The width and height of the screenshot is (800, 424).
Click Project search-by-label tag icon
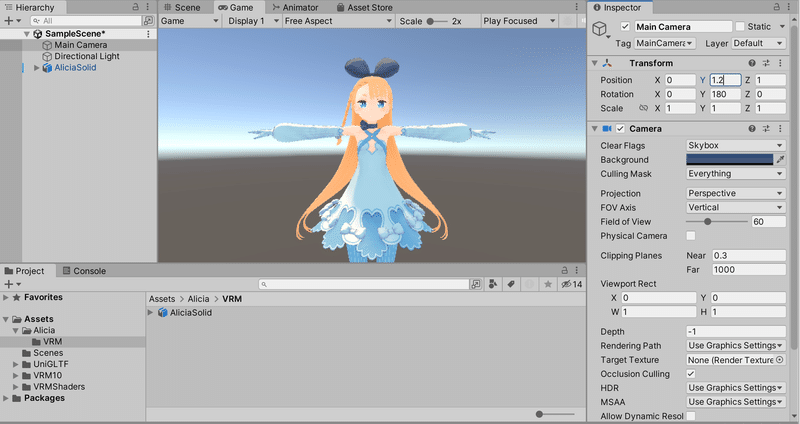(x=511, y=284)
